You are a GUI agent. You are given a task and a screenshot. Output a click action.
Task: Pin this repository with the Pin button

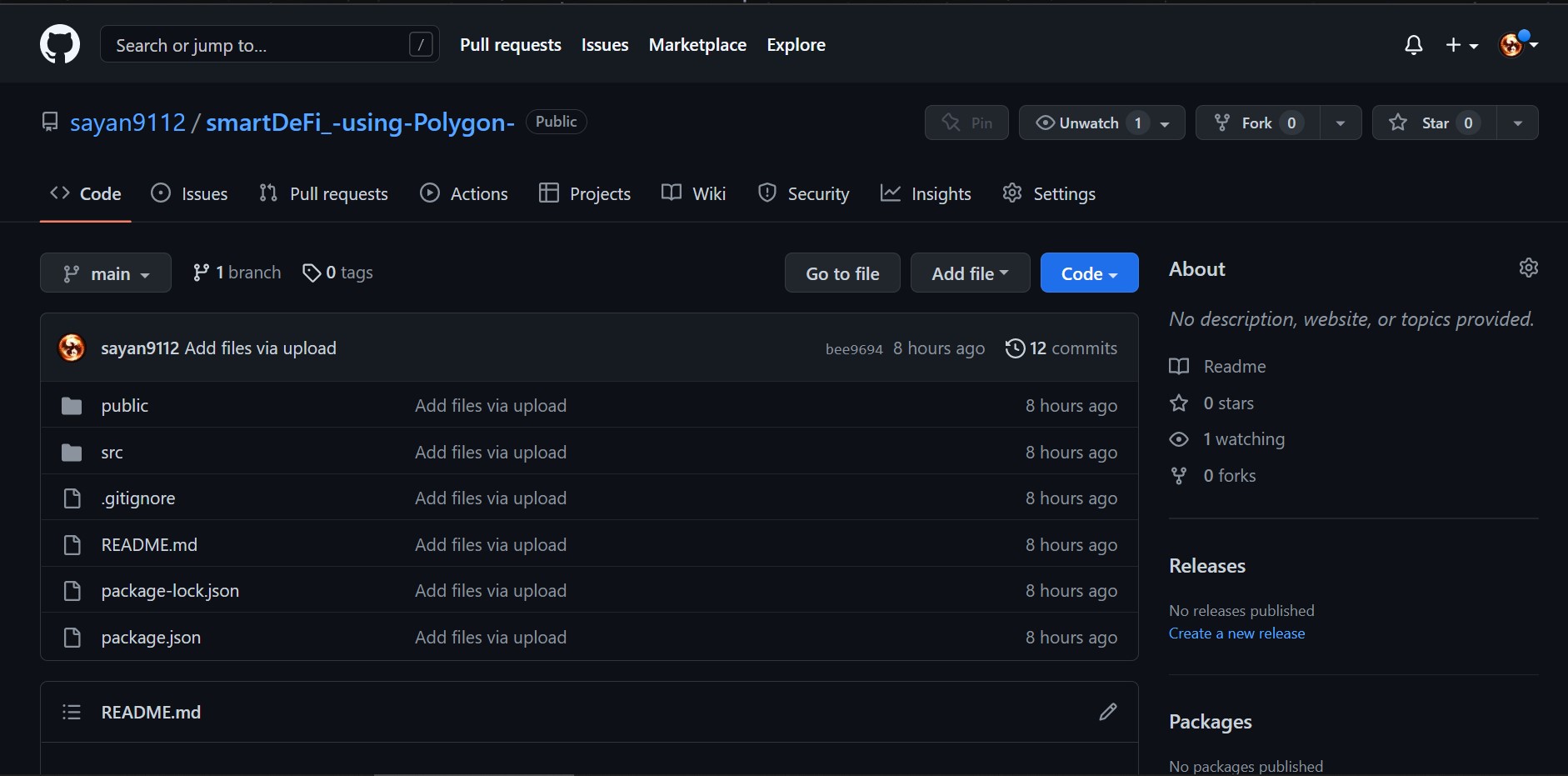[966, 123]
